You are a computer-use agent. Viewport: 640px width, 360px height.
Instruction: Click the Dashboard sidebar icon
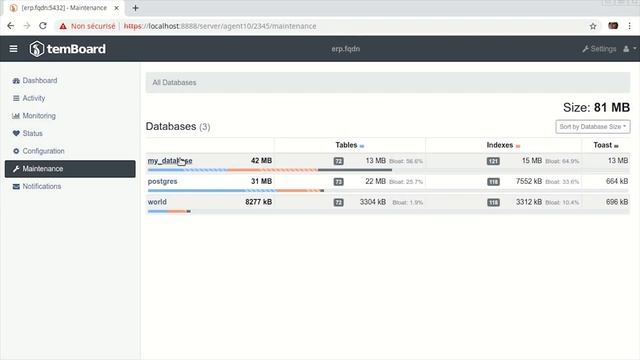click(x=16, y=80)
